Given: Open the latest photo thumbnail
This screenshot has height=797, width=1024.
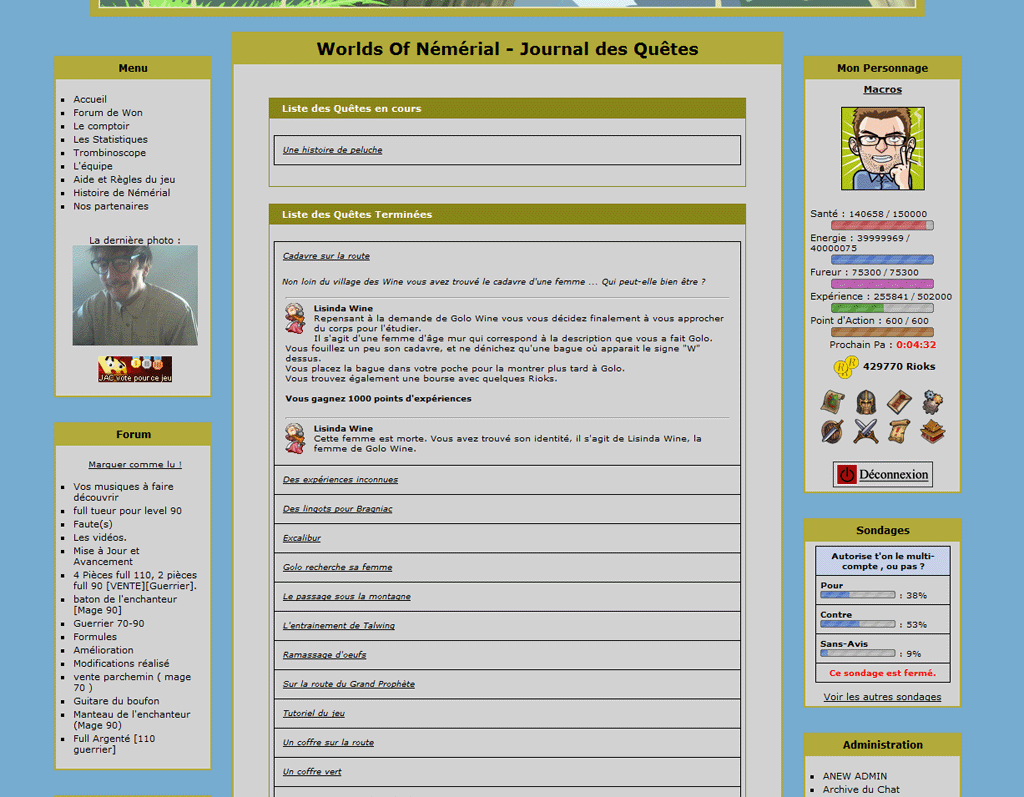Looking at the screenshot, I should pyautogui.click(x=135, y=296).
